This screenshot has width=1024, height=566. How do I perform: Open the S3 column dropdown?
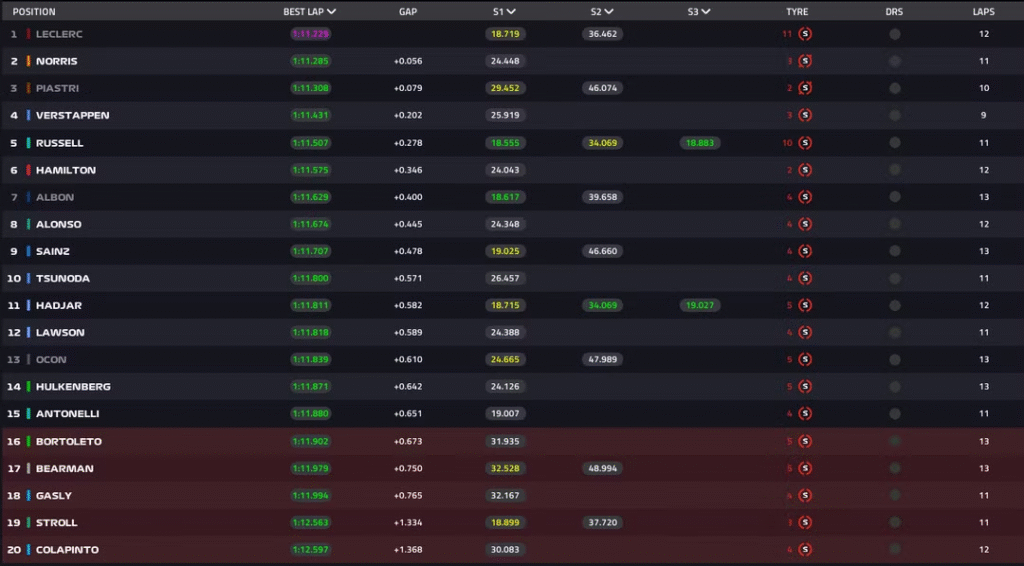tap(706, 12)
